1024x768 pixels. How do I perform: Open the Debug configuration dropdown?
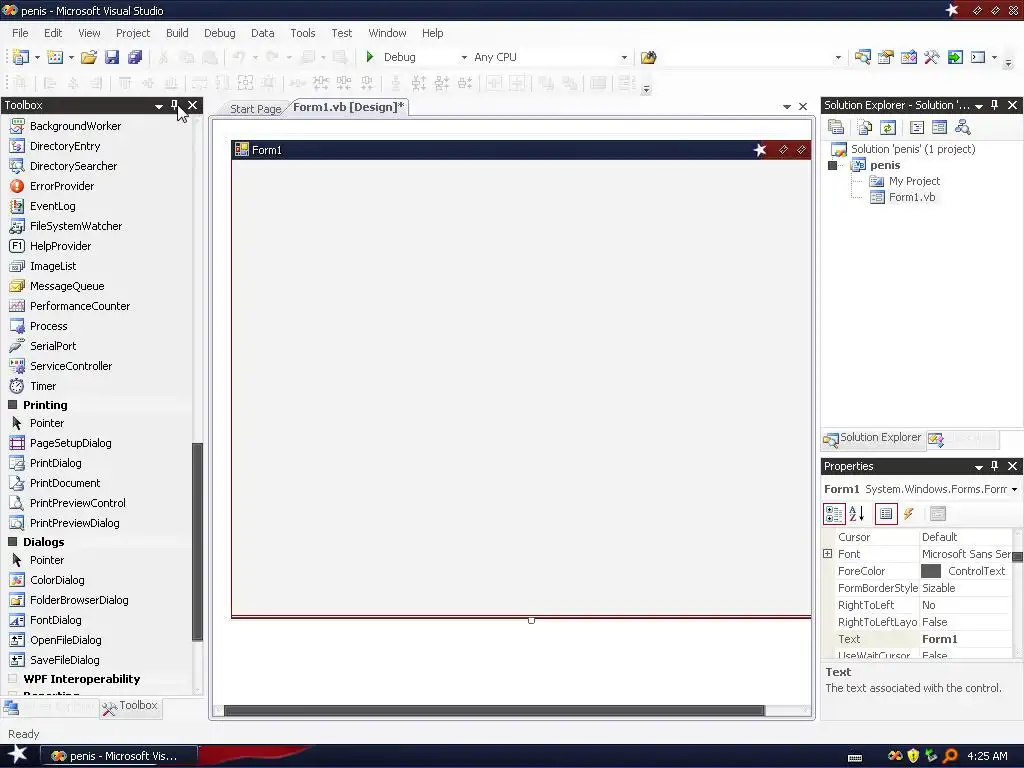pos(464,57)
